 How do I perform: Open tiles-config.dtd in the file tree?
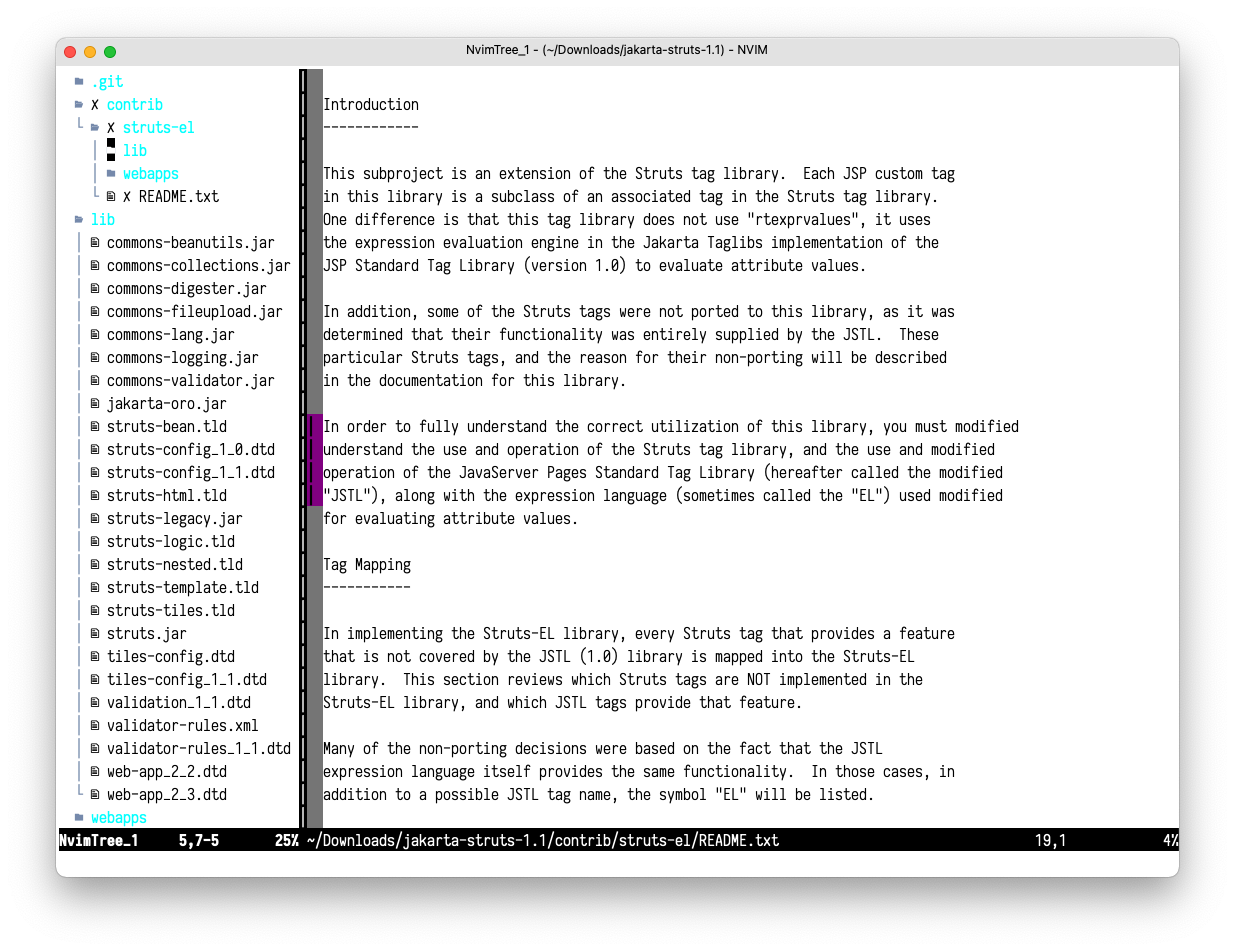click(x=171, y=657)
